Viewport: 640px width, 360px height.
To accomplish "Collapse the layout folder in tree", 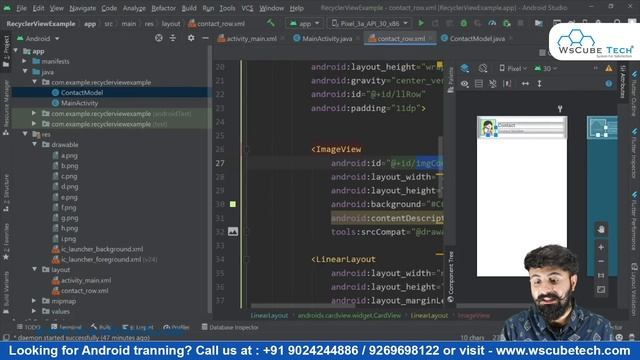I will (x=34, y=269).
